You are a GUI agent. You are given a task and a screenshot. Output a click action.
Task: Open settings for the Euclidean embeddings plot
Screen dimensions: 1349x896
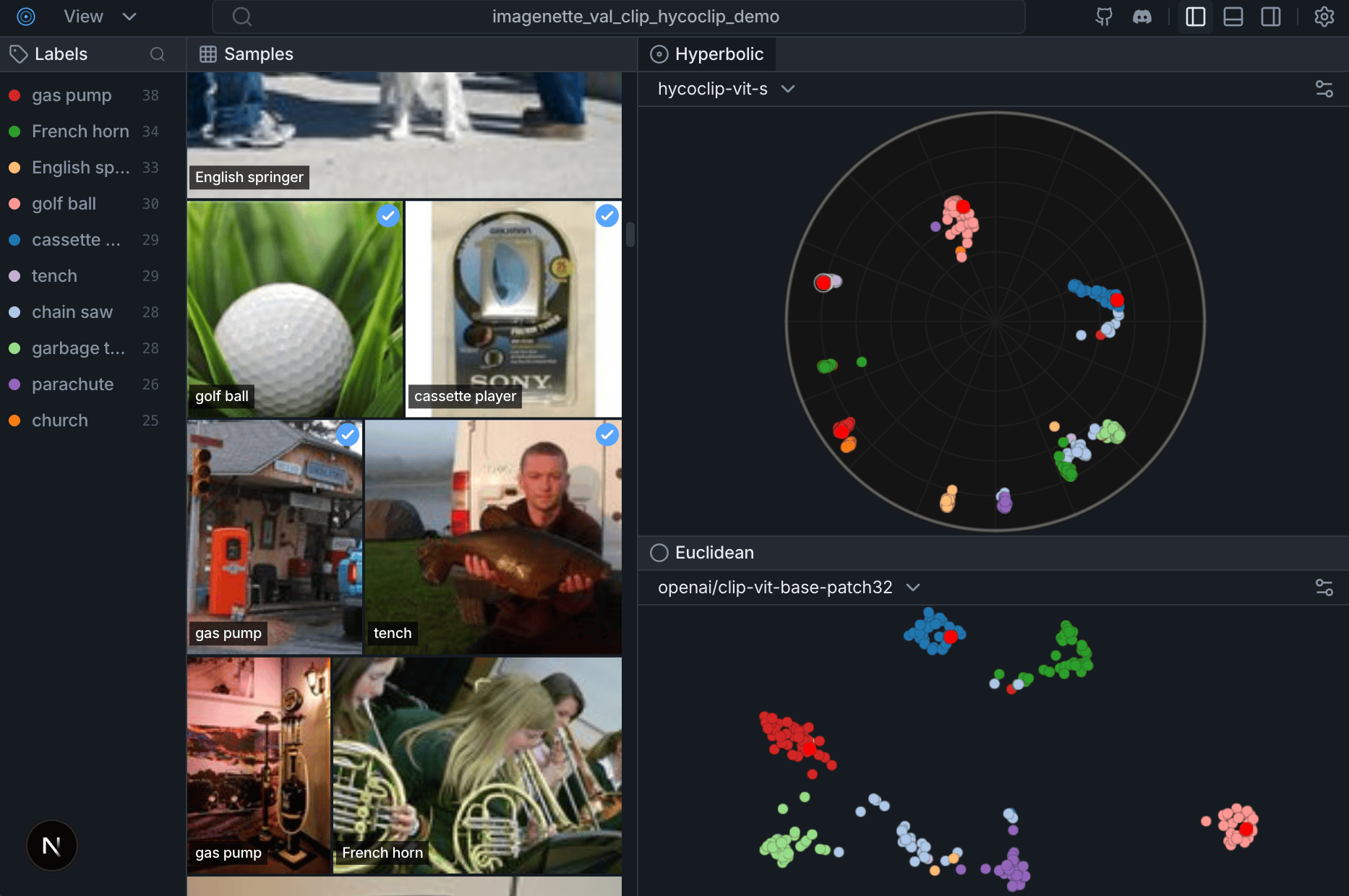tap(1325, 587)
